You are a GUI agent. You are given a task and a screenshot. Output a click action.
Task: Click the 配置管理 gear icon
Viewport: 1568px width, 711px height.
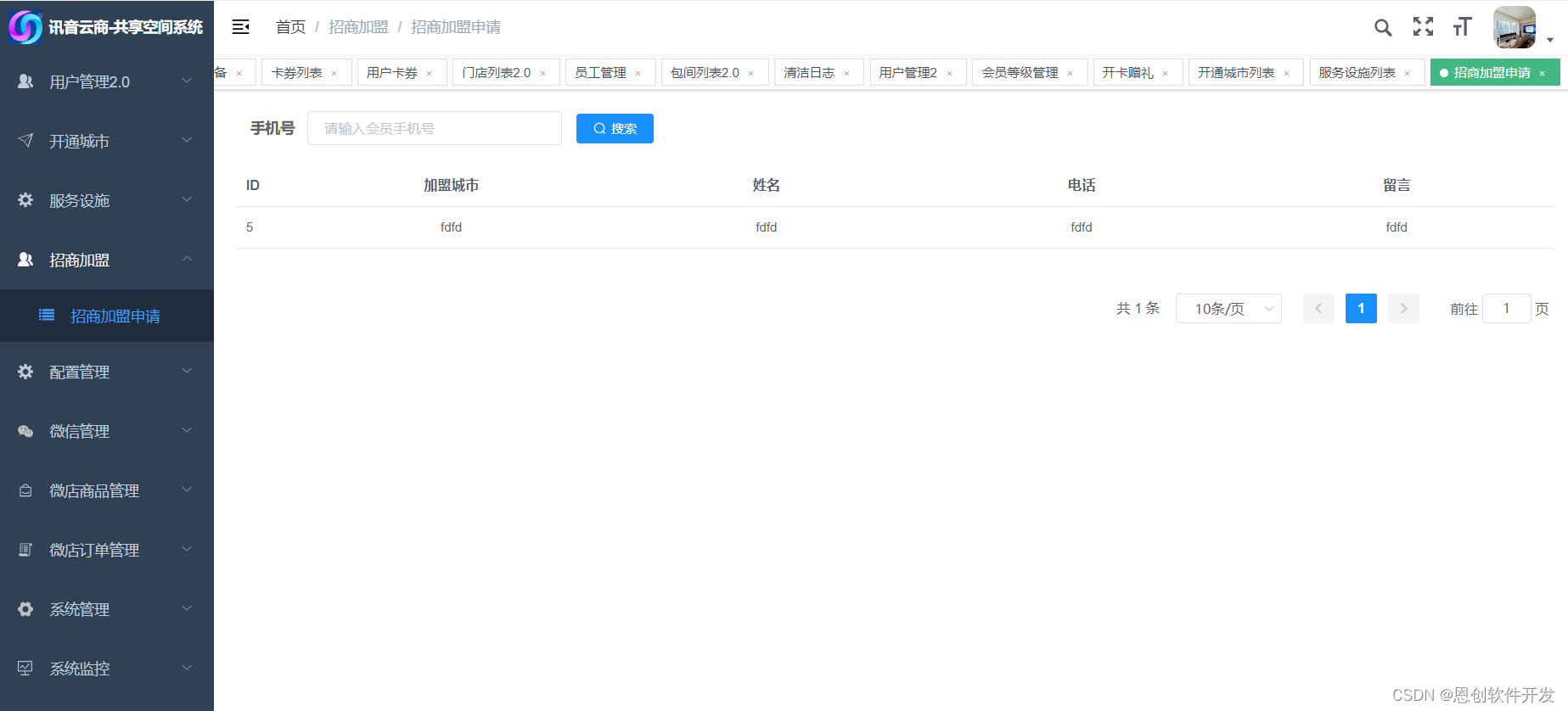click(25, 372)
